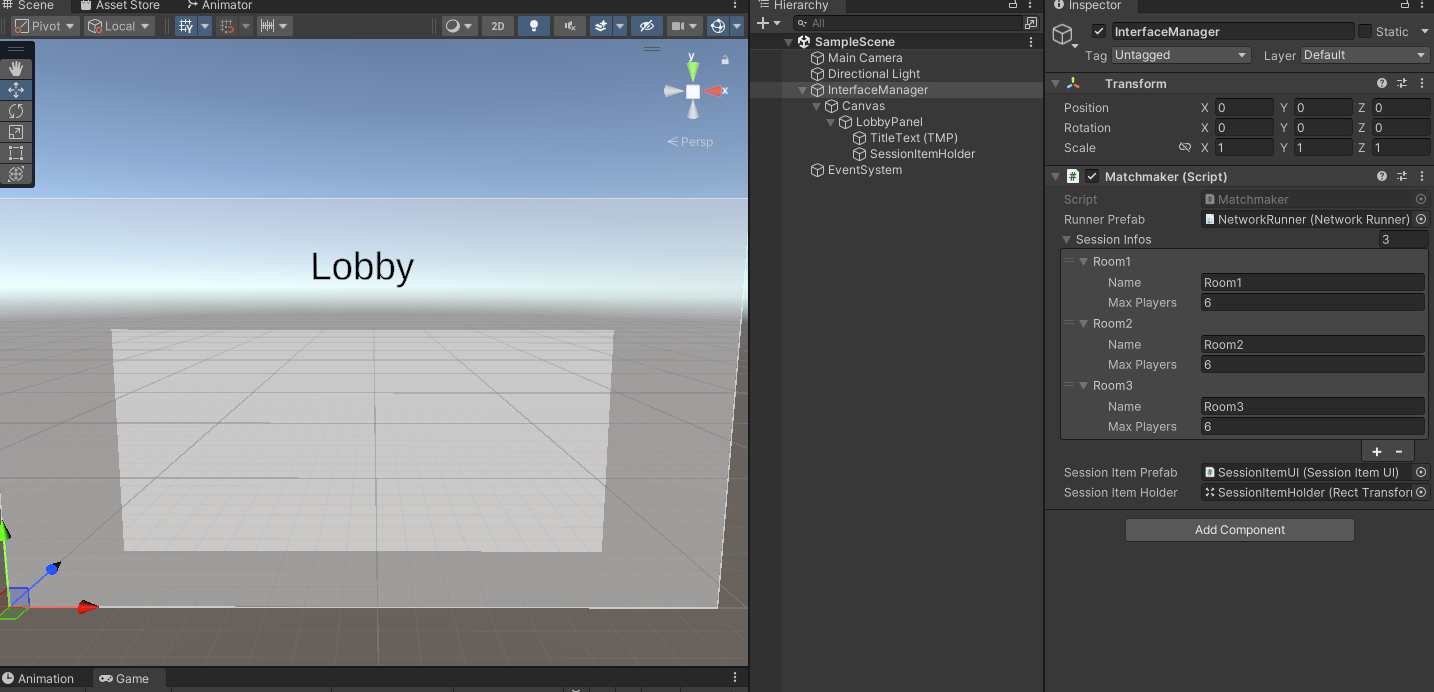Select the Transform tool
Viewport: 1434px width, 692px height.
[16, 173]
